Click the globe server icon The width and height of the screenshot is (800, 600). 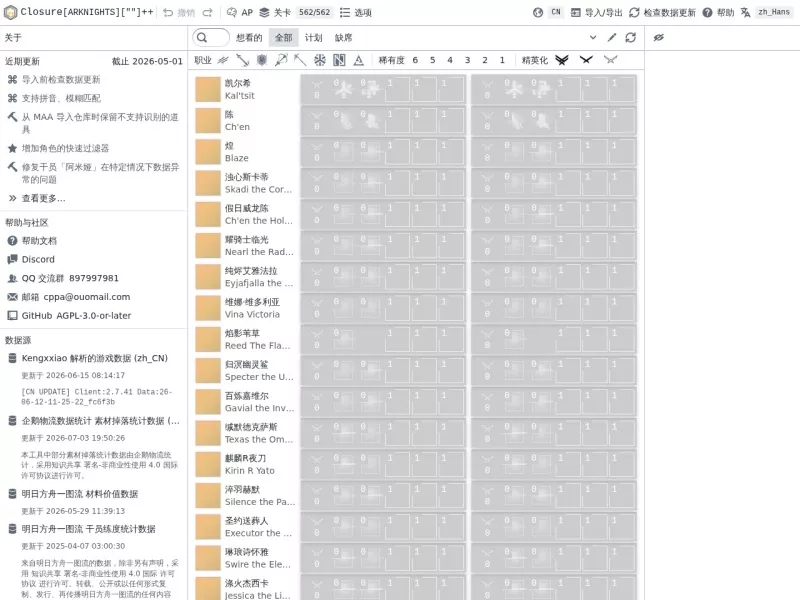[538, 13]
